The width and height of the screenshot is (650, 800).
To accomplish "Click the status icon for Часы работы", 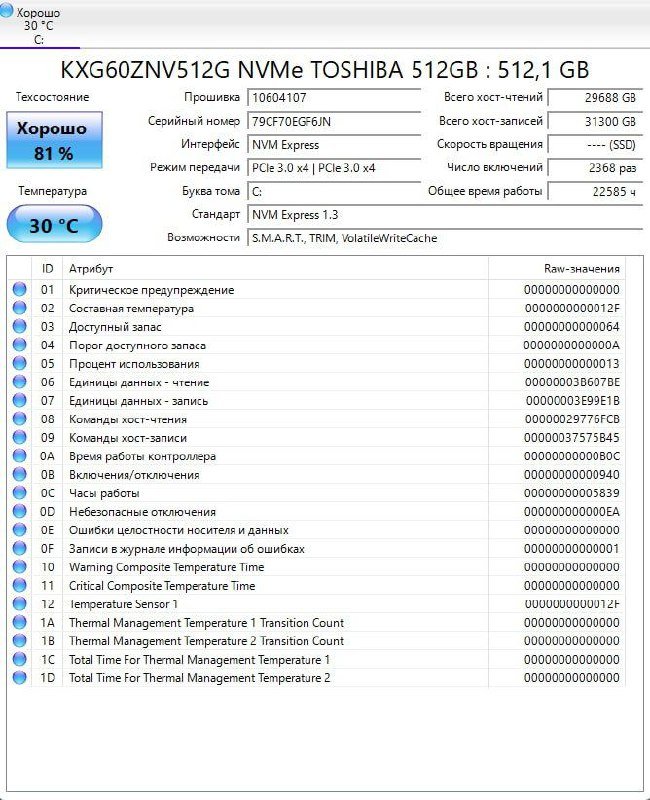I will coord(19,493).
